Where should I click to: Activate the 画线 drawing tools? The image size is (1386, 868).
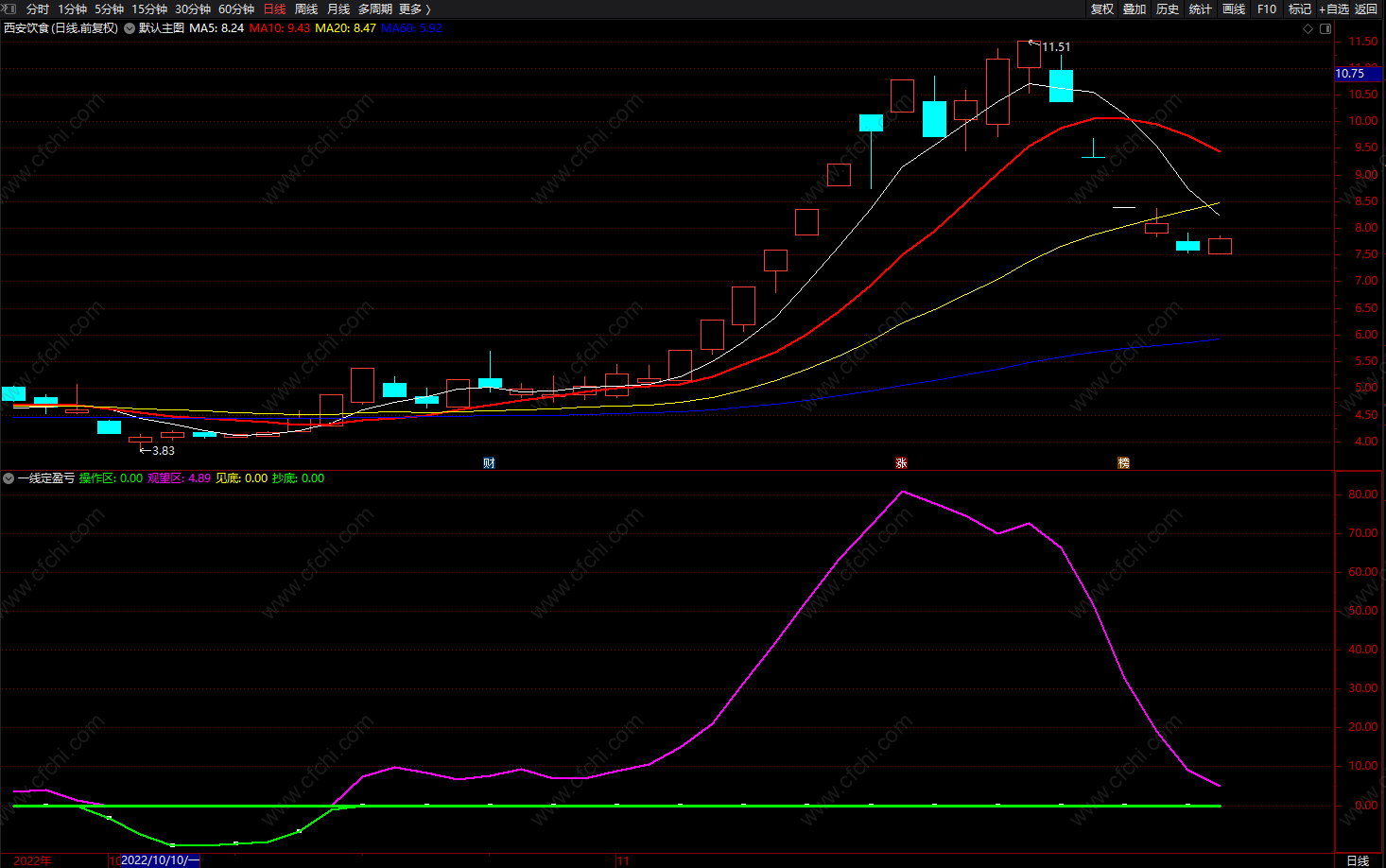click(1234, 9)
